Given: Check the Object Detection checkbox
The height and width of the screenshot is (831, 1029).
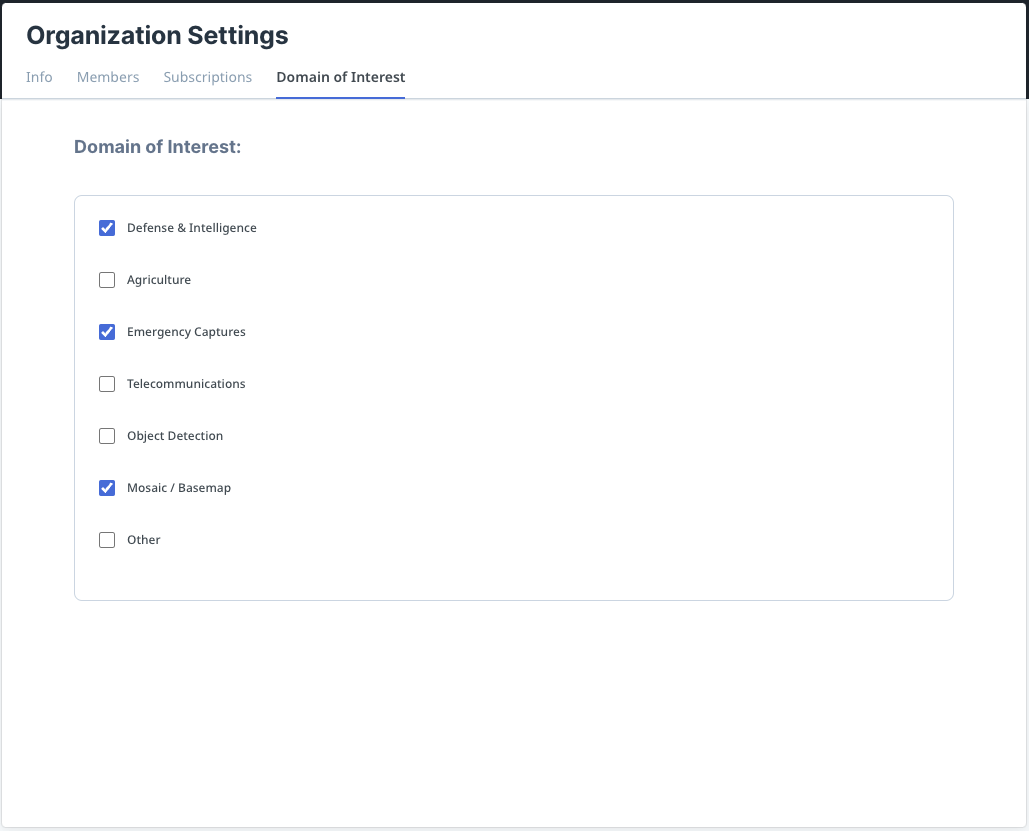Looking at the screenshot, I should coord(107,436).
